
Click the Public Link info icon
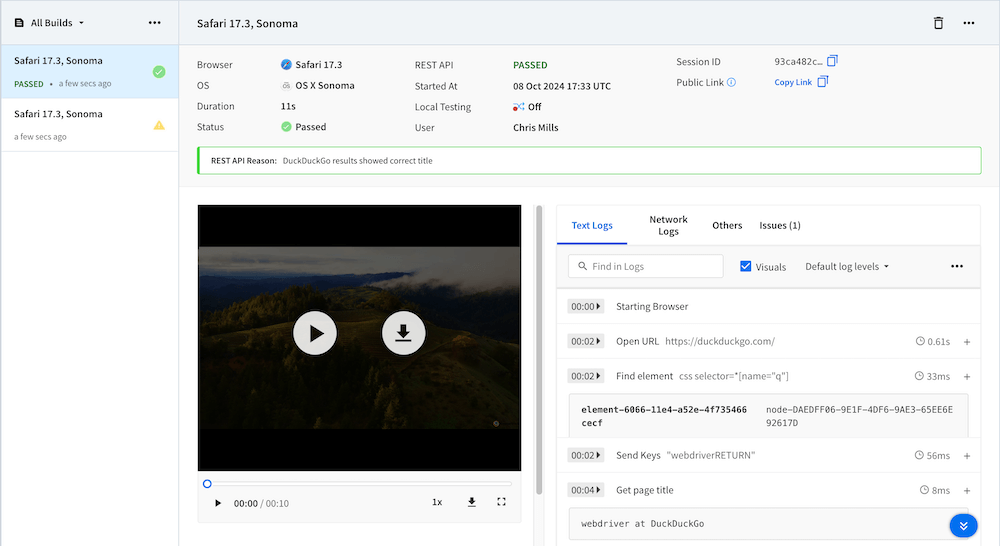731,83
